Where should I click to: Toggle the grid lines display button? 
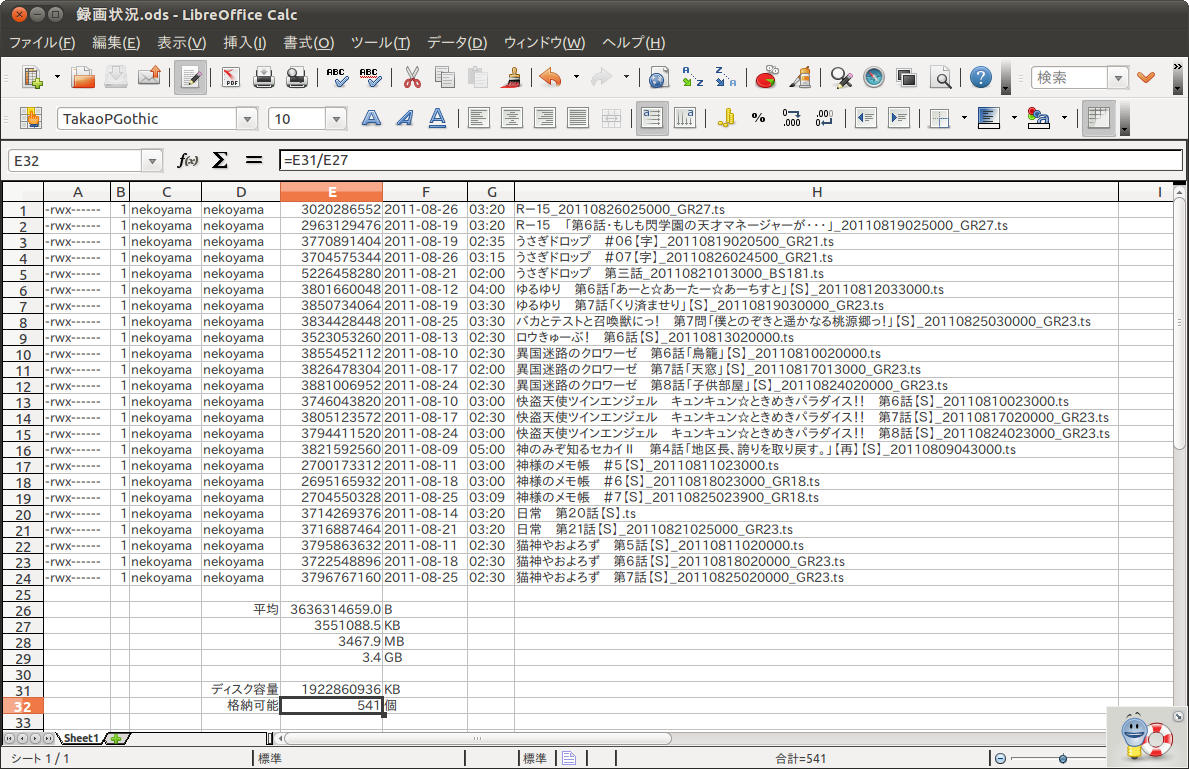click(x=1099, y=118)
